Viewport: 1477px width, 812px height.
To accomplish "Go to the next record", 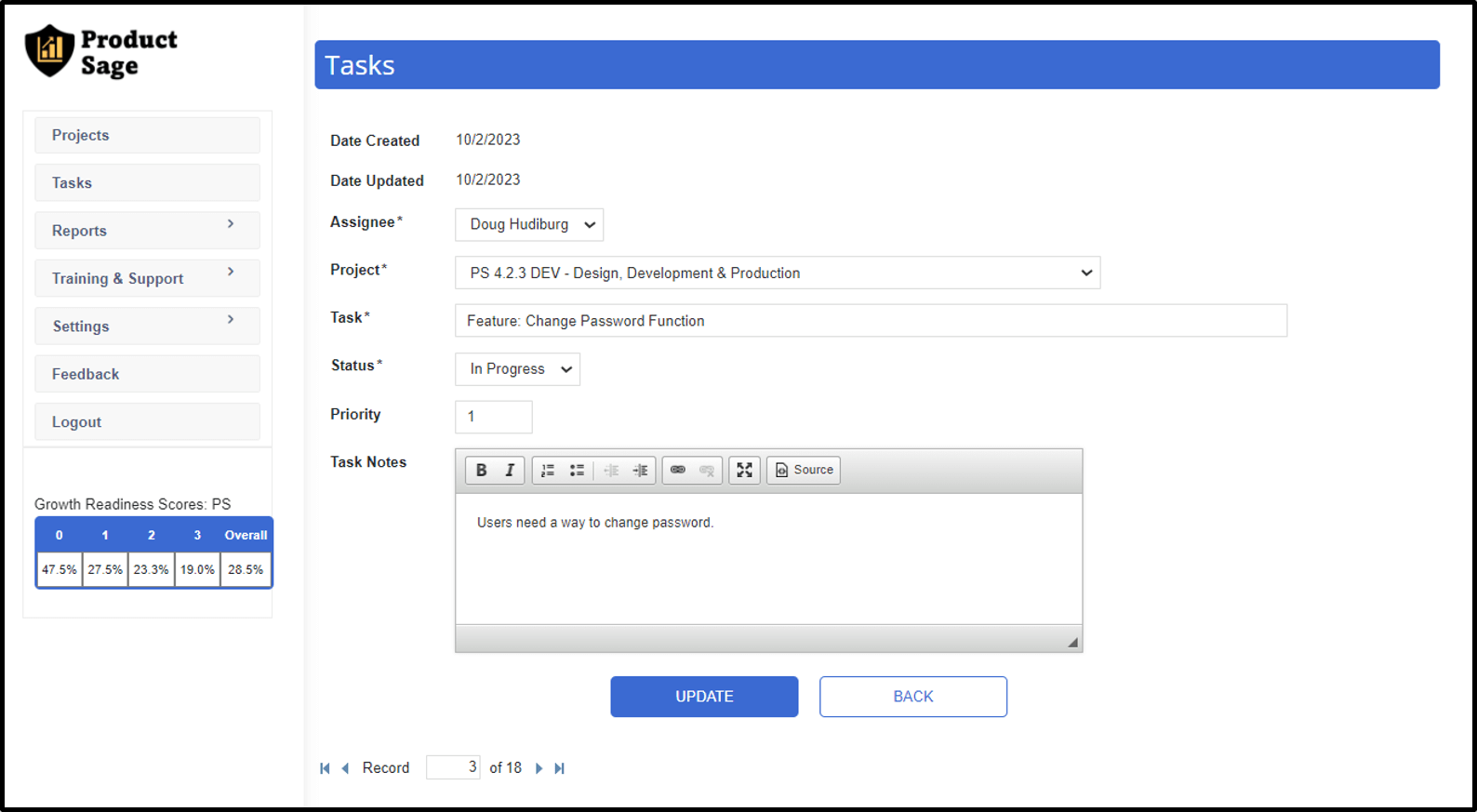I will click(539, 768).
